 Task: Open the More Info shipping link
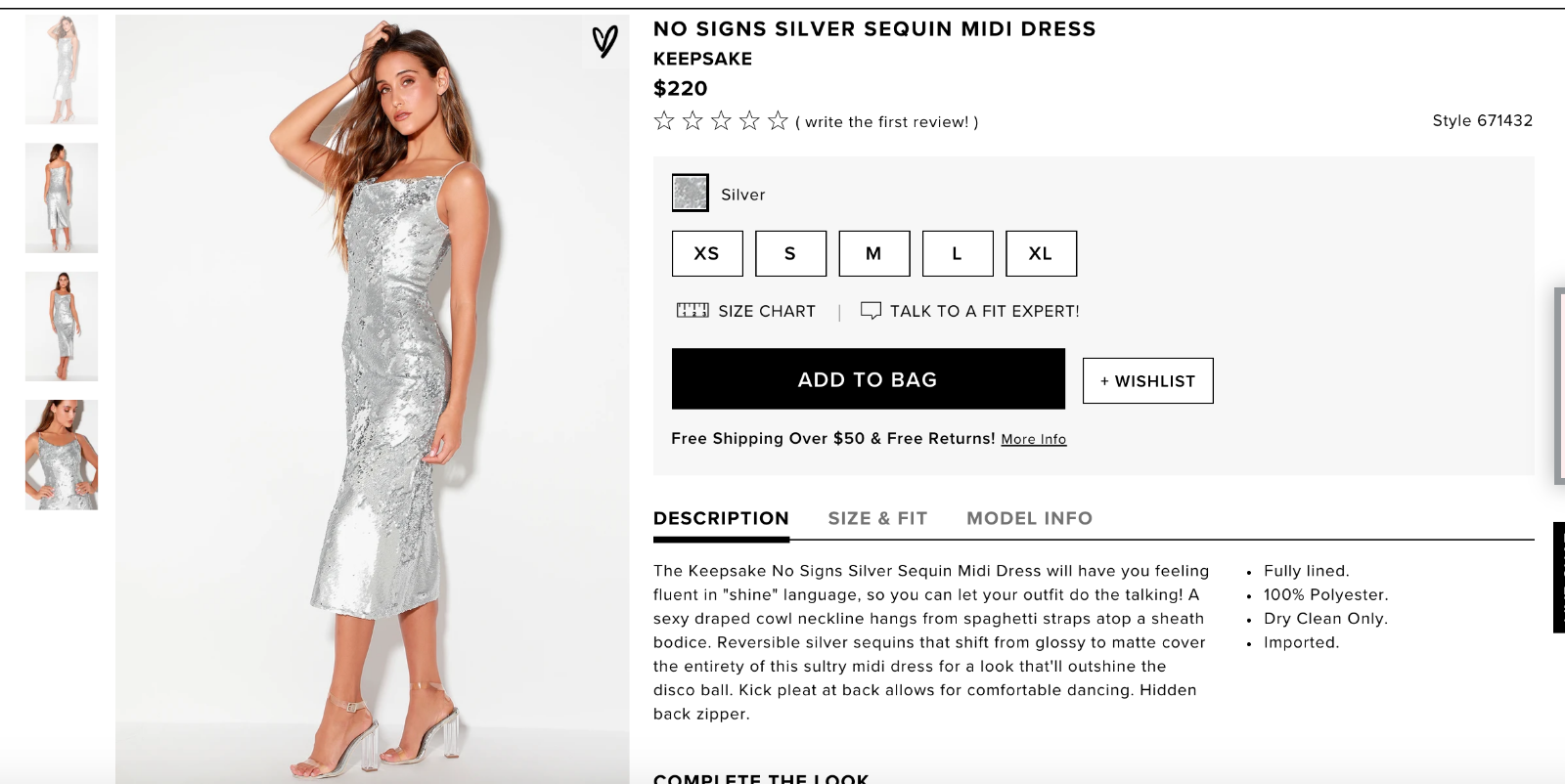coord(1033,440)
